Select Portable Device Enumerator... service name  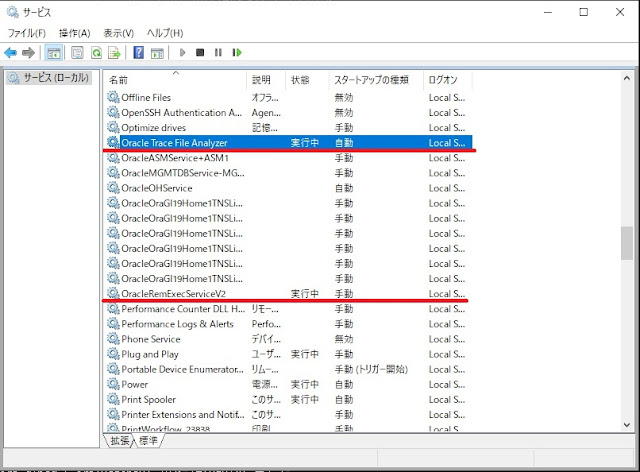click(182, 370)
